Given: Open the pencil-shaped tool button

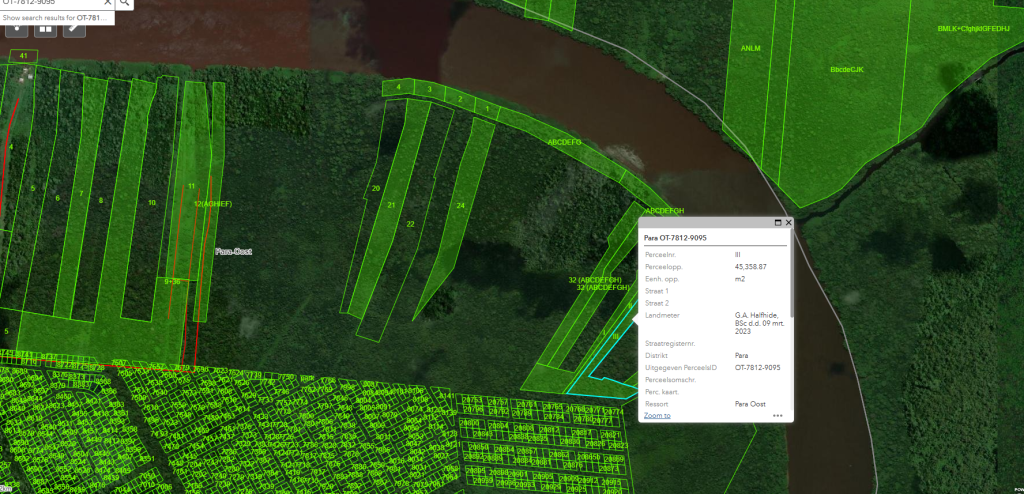Looking at the screenshot, I should click(74, 27).
